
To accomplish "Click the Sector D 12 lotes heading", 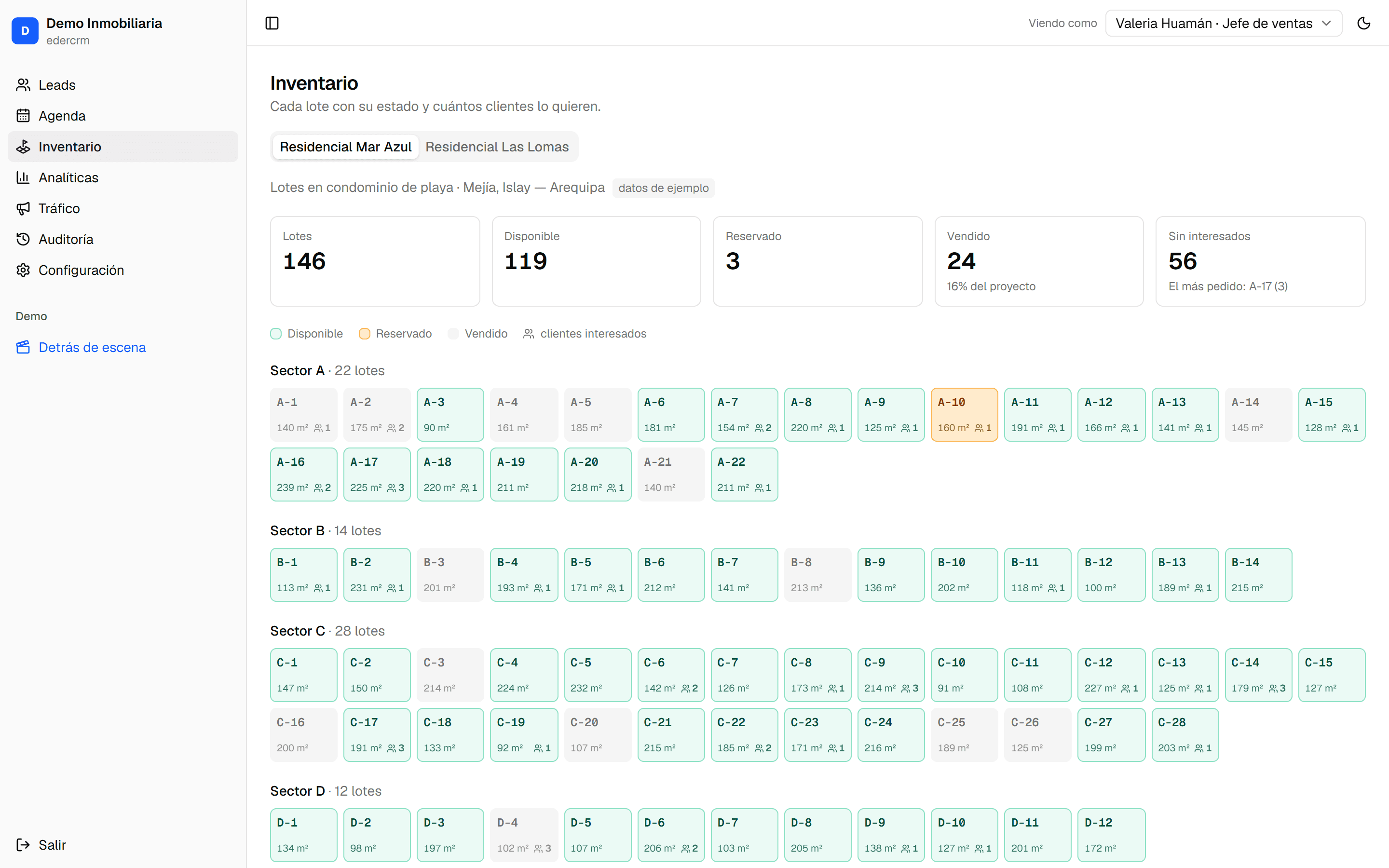I will (x=326, y=791).
